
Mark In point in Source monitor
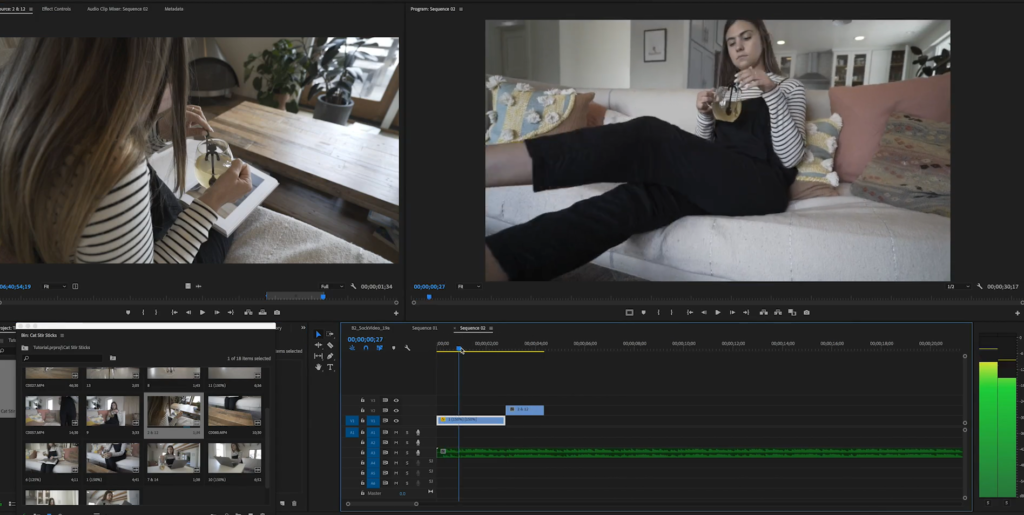pyautogui.click(x=143, y=313)
